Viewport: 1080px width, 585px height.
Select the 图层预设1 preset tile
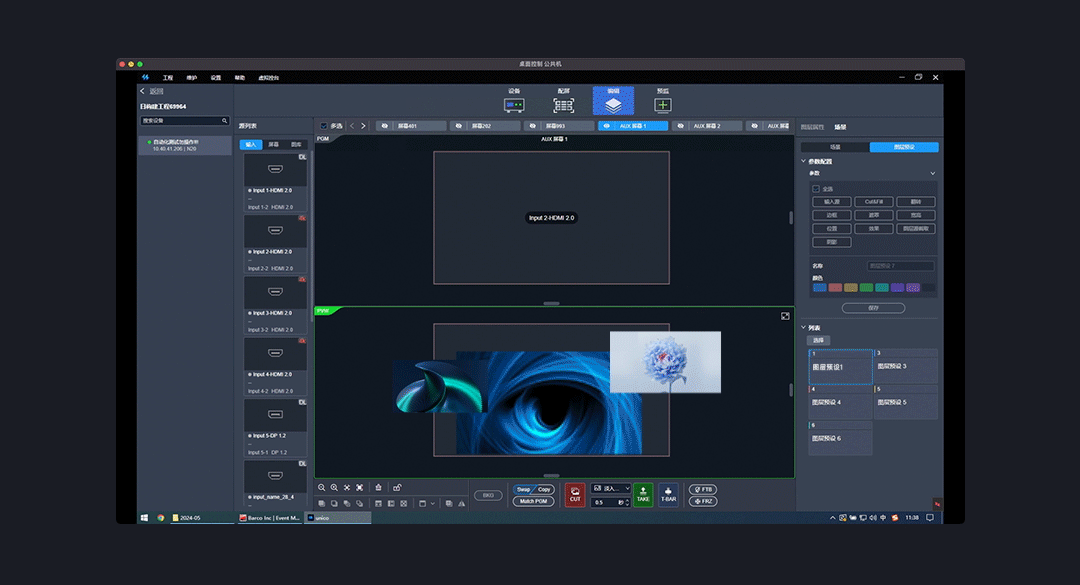pyautogui.click(x=840, y=367)
